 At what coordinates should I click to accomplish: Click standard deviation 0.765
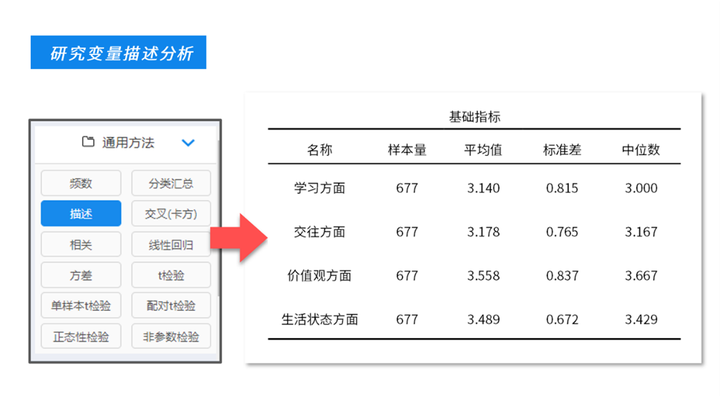(562, 232)
